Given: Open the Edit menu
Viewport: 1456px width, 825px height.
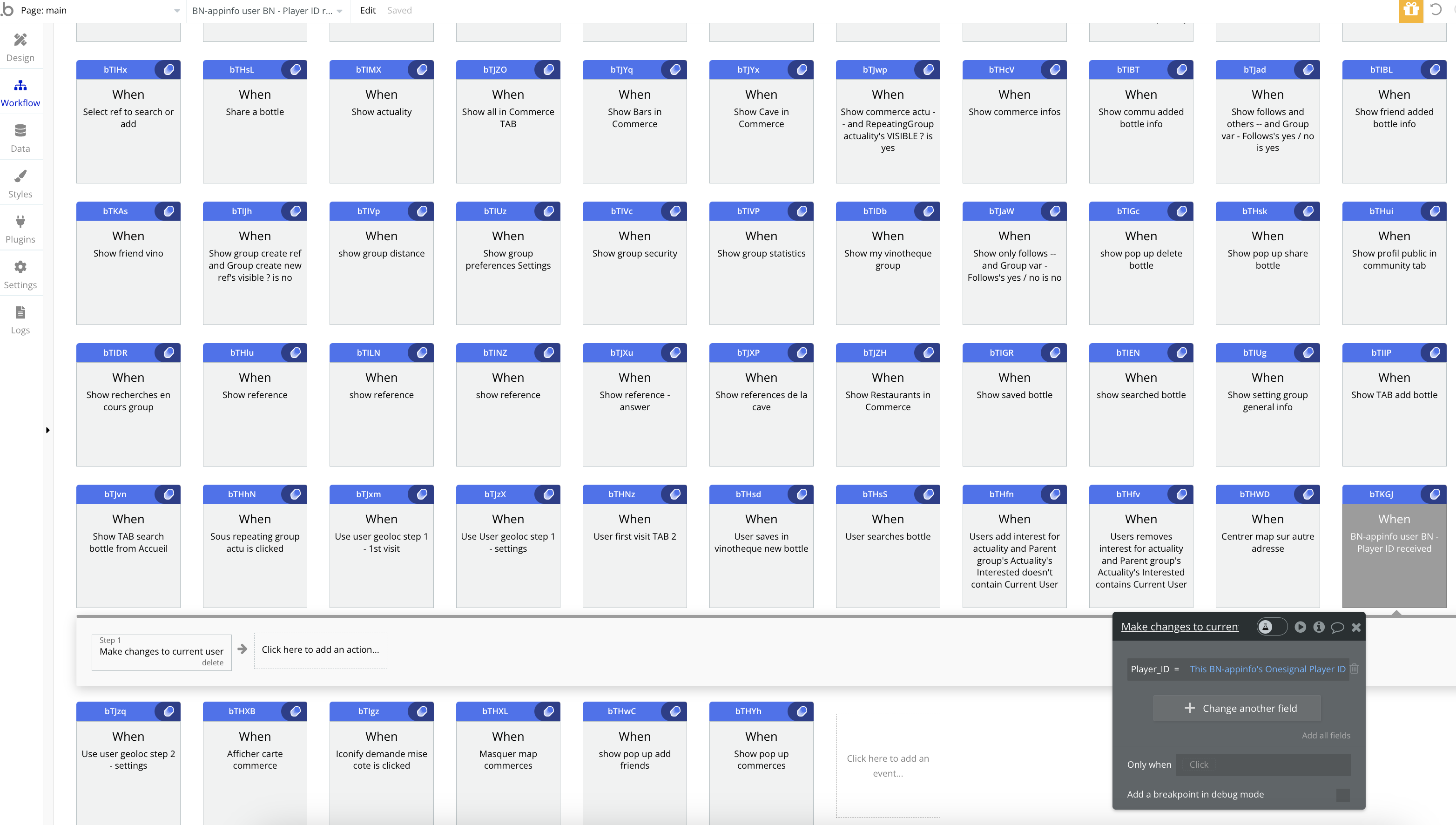Looking at the screenshot, I should tap(368, 10).
